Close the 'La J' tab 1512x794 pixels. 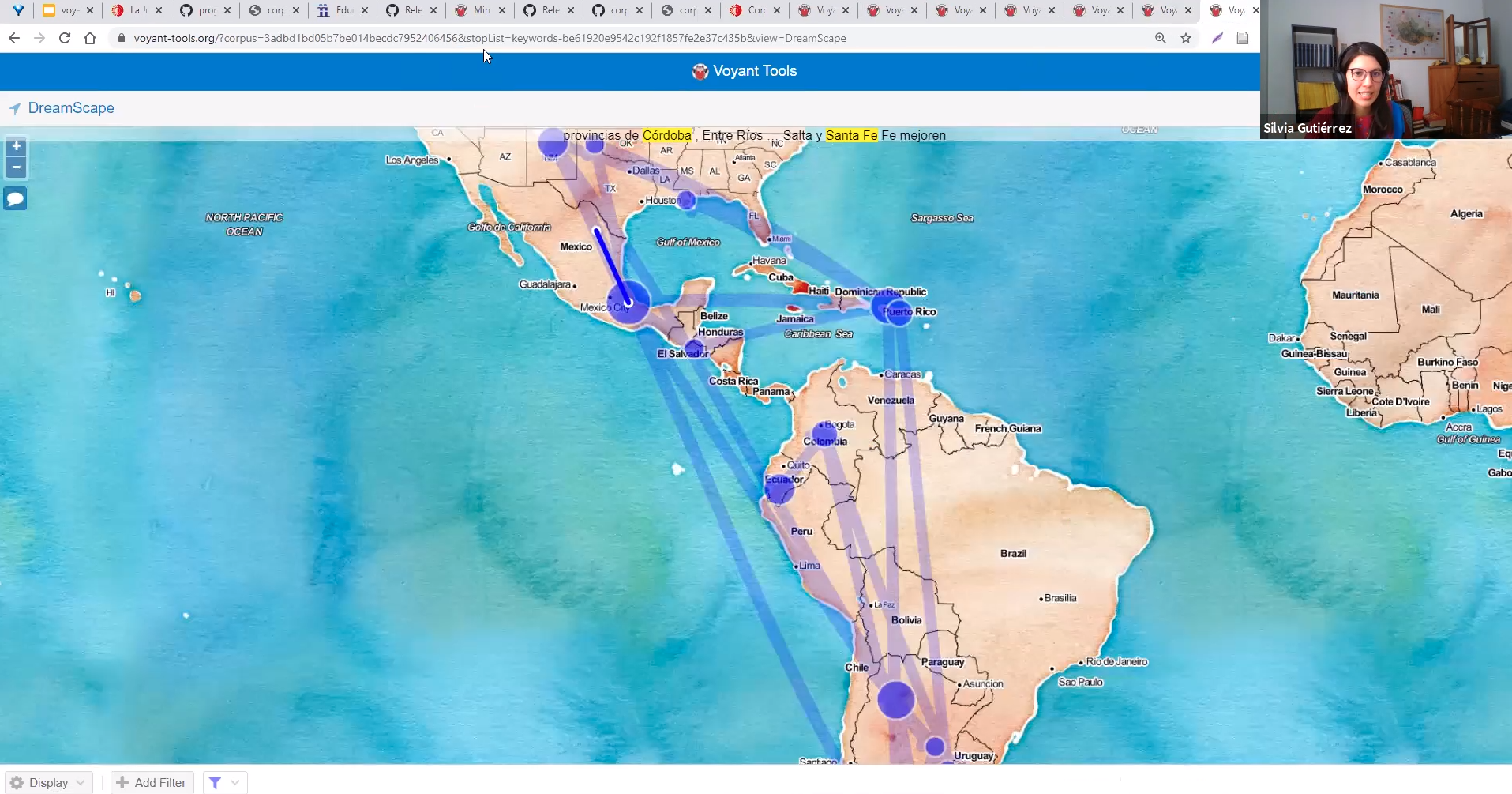coord(159,10)
